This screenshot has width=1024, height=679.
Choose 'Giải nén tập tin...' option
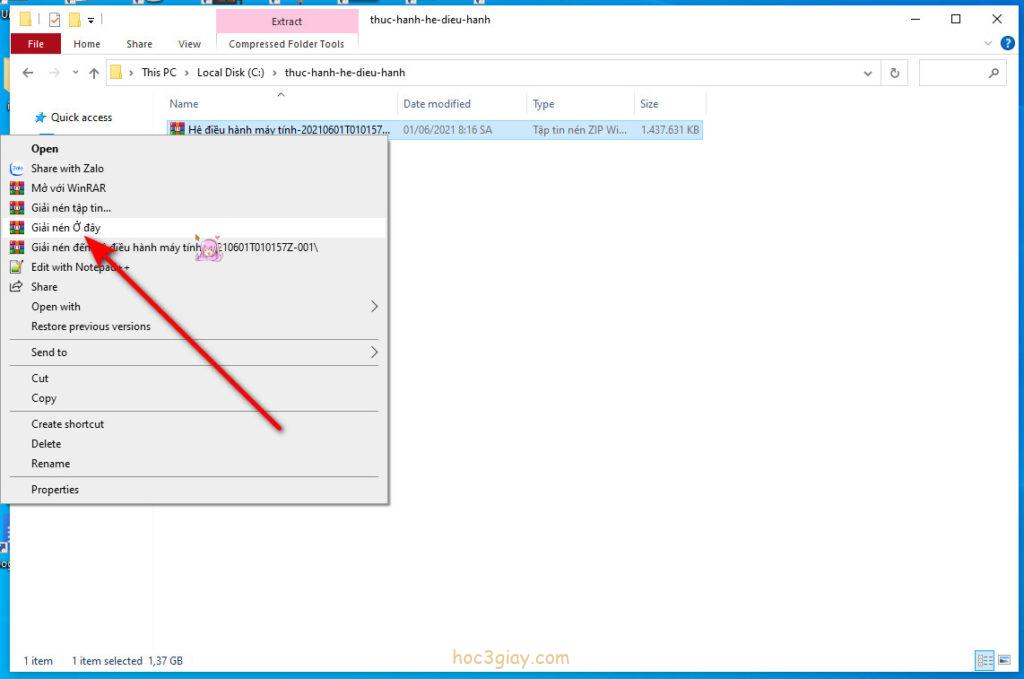click(70, 208)
